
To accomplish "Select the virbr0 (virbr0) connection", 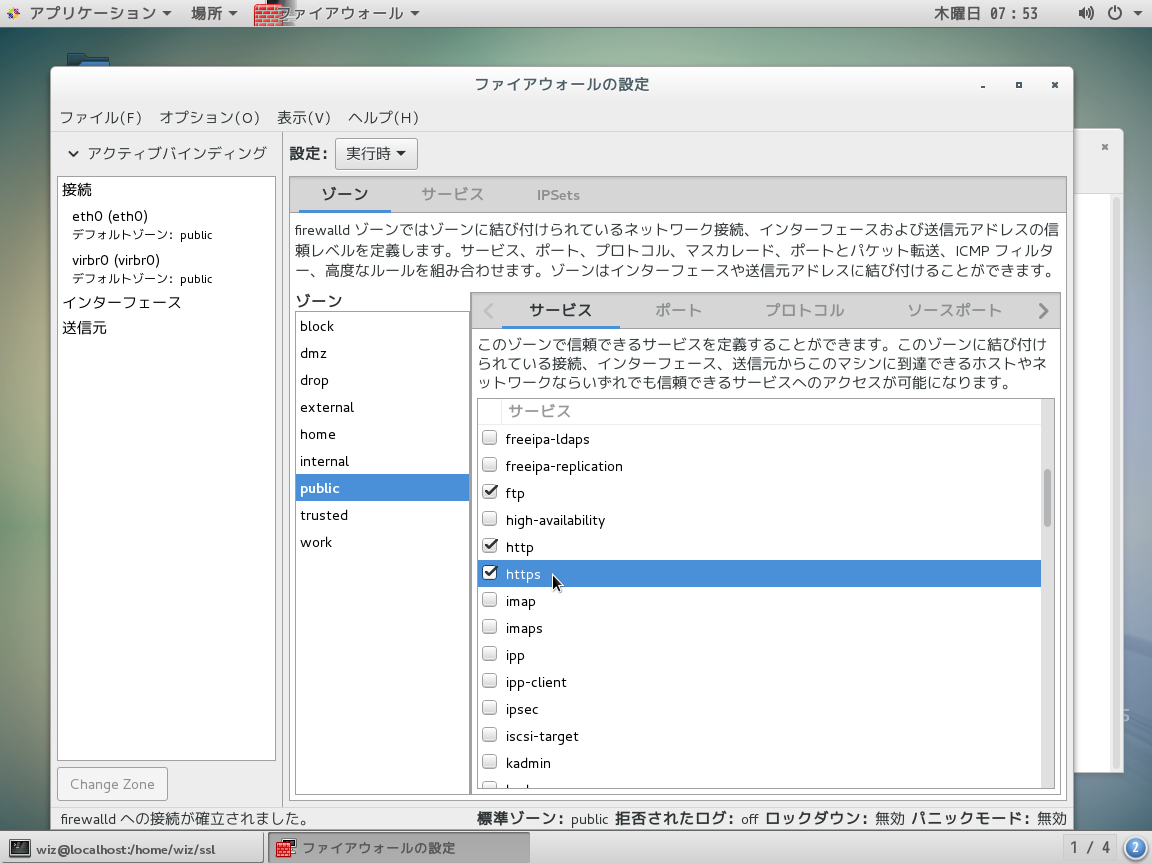I will tap(166, 269).
